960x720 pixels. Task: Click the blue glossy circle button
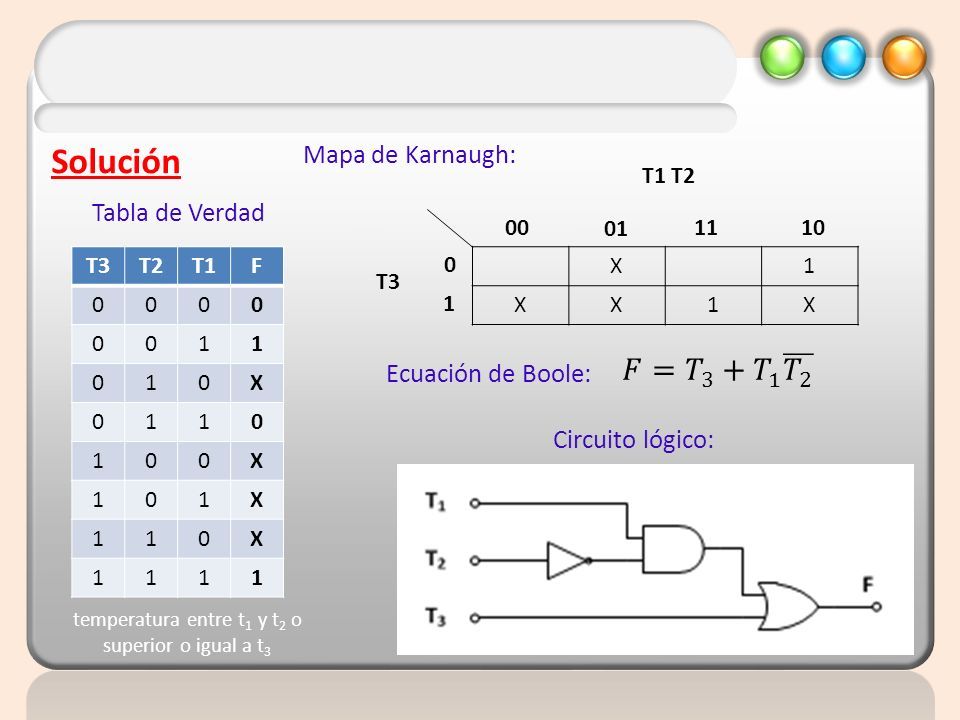tap(843, 58)
